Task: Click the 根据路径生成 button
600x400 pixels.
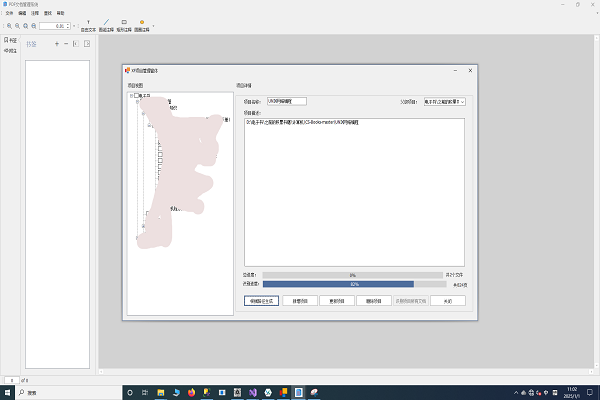Action: 261,301
